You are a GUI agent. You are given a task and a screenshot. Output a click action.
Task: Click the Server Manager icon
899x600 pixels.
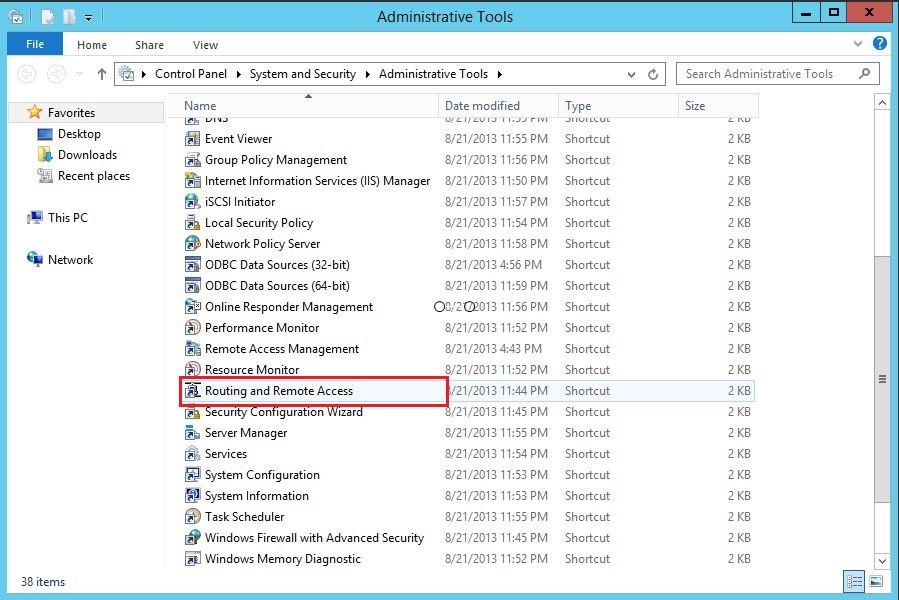pos(193,433)
